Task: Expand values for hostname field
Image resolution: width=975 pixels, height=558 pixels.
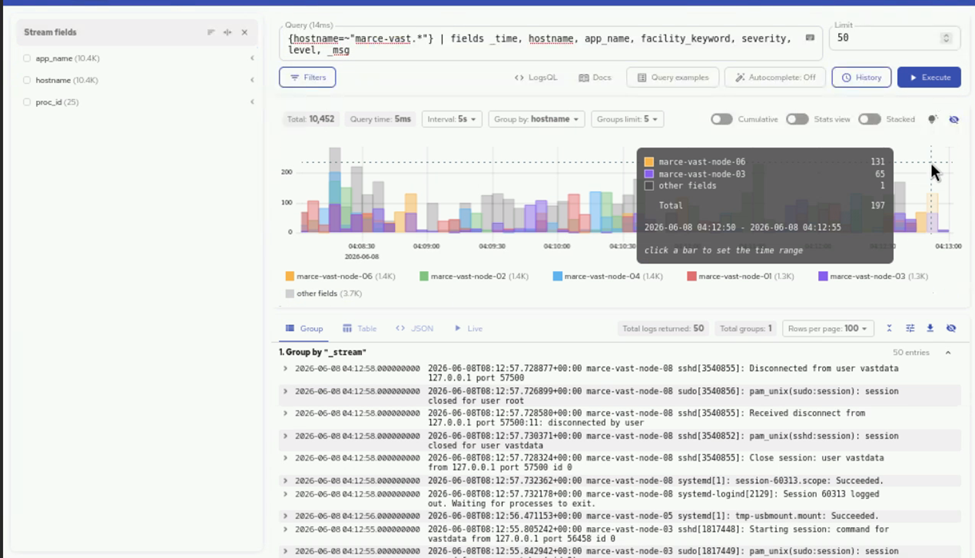Action: (x=252, y=80)
